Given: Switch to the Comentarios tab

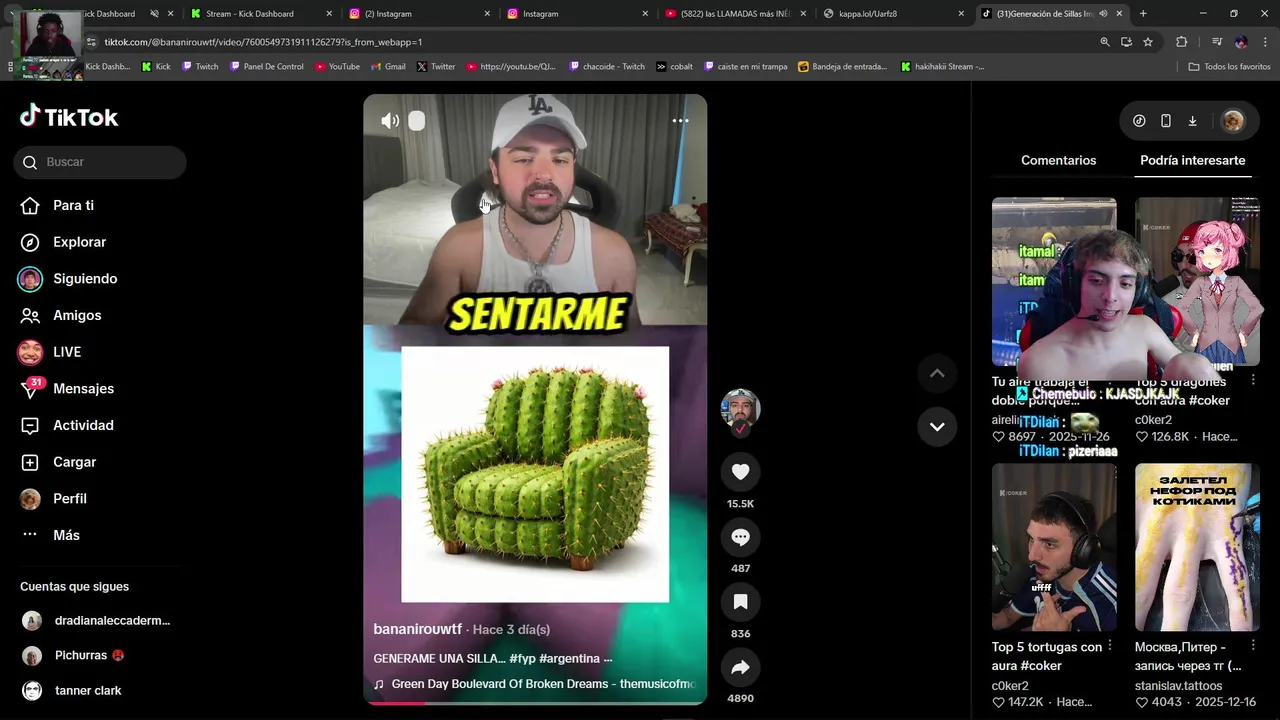Looking at the screenshot, I should pos(1058,160).
